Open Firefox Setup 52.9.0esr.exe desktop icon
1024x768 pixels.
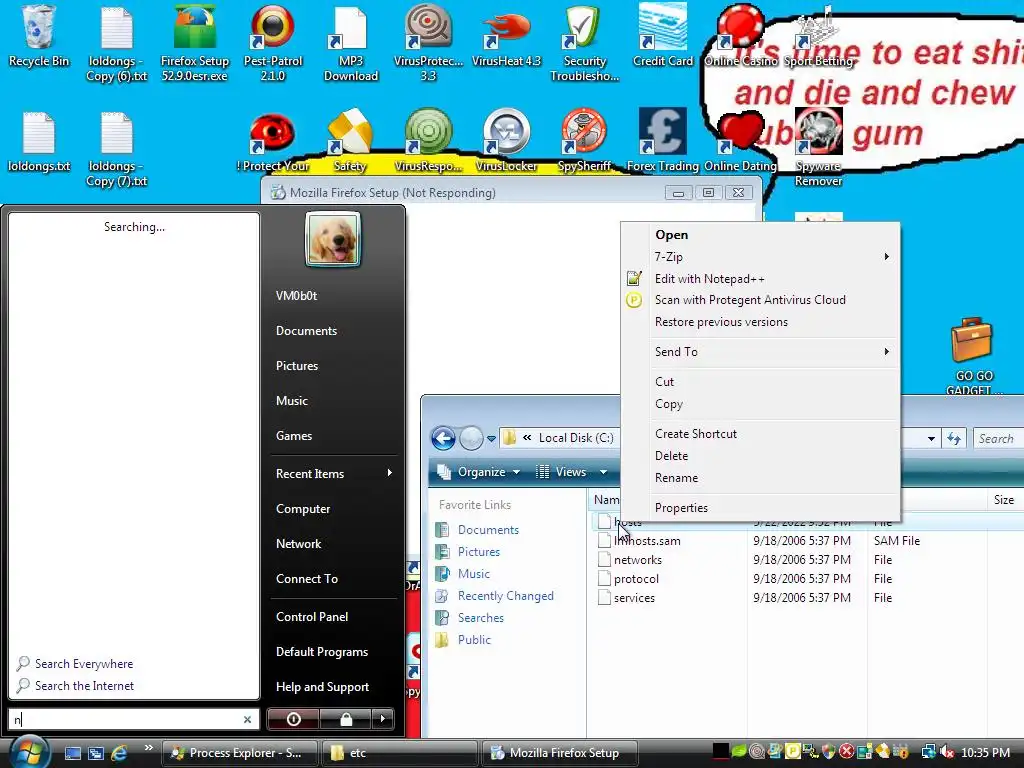coord(195,42)
